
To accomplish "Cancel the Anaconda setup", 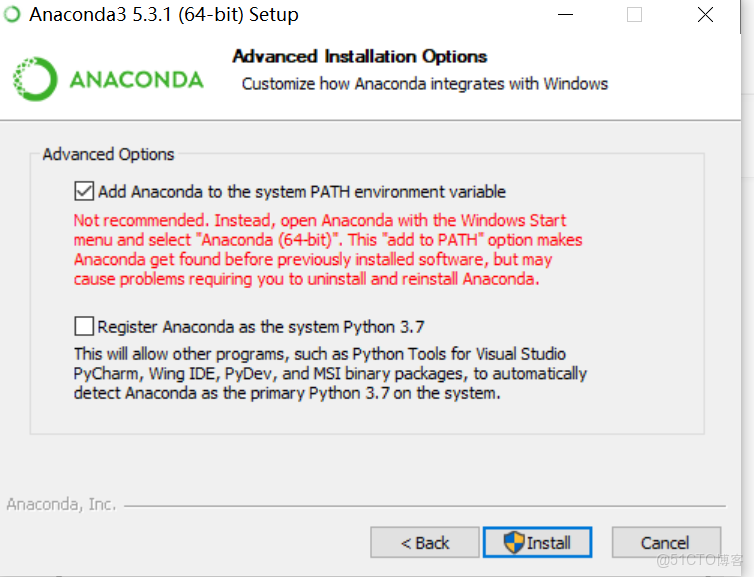I will pos(665,543).
